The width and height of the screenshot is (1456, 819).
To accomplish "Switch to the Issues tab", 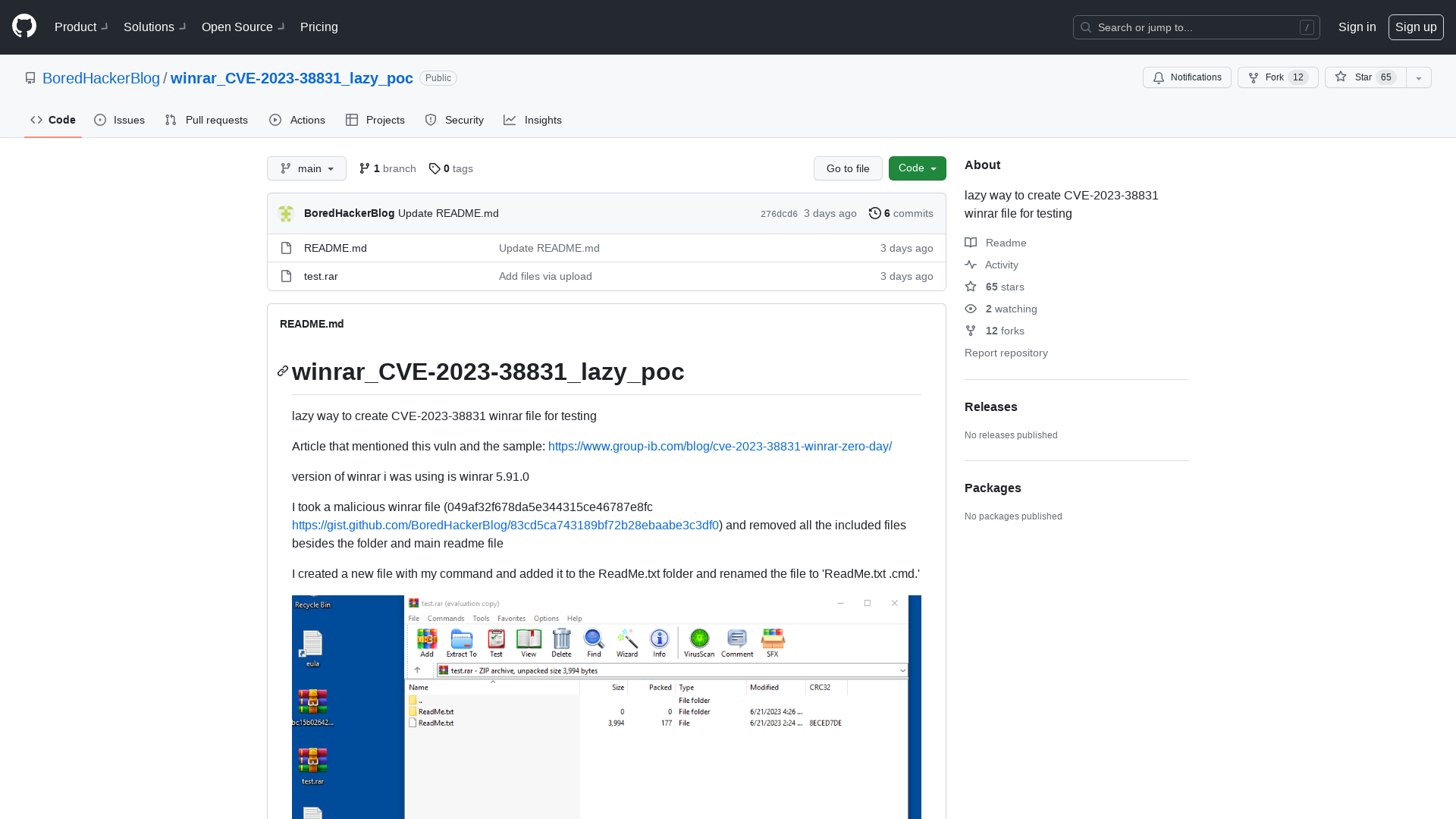I will pyautogui.click(x=120, y=120).
